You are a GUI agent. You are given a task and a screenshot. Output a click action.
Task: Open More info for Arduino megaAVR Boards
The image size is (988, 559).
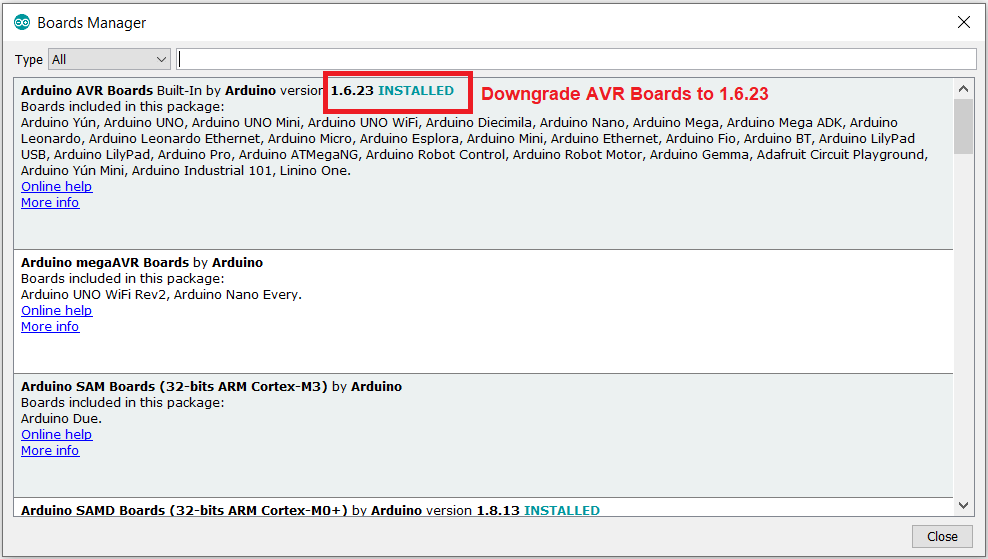pyautogui.click(x=50, y=327)
